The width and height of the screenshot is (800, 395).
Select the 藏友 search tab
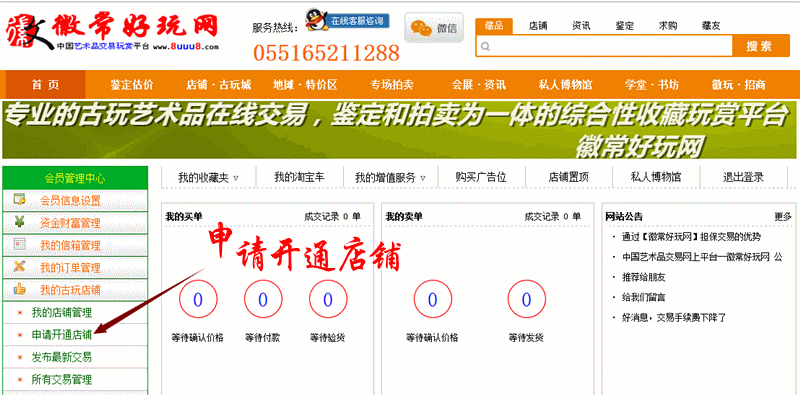click(711, 26)
